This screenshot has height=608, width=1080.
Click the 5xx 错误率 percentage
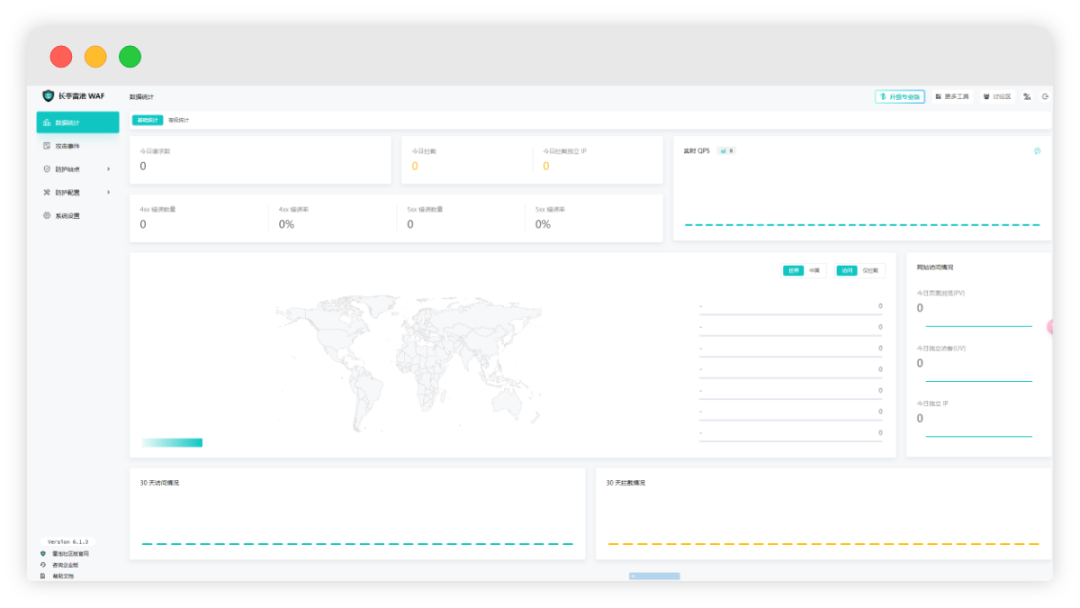[543, 224]
